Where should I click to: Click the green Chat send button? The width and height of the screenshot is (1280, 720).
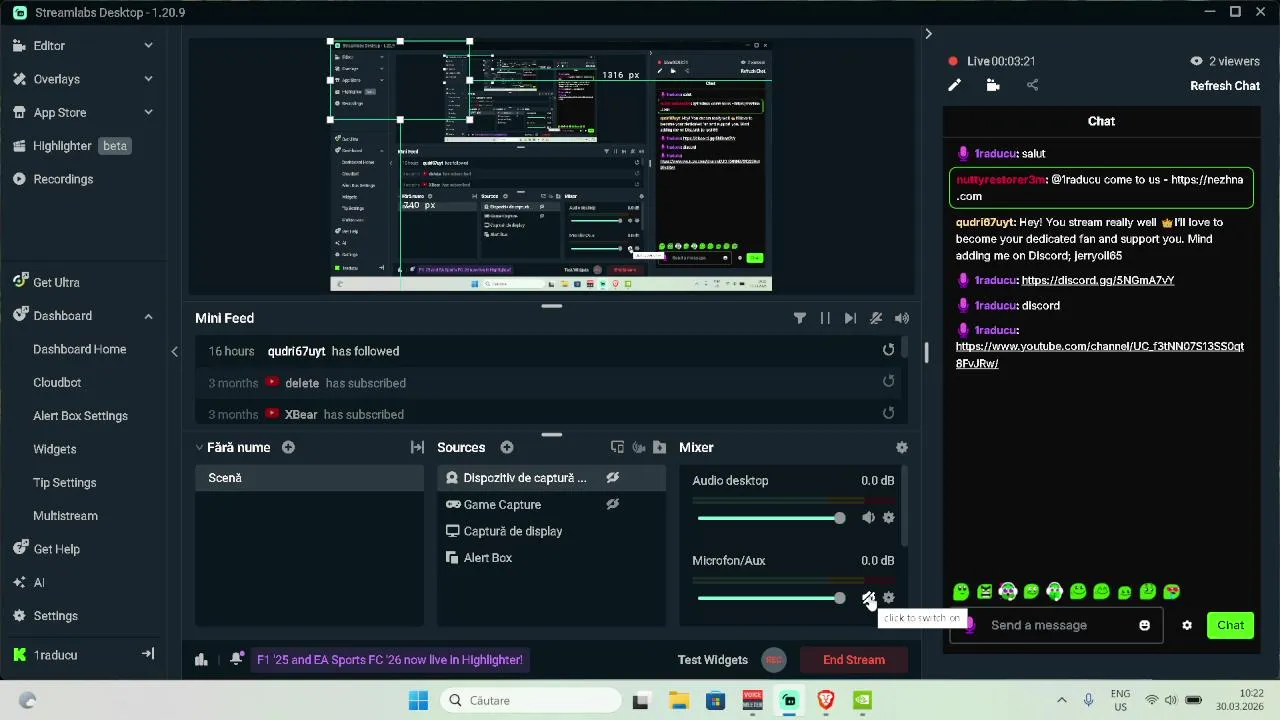pos(1230,625)
